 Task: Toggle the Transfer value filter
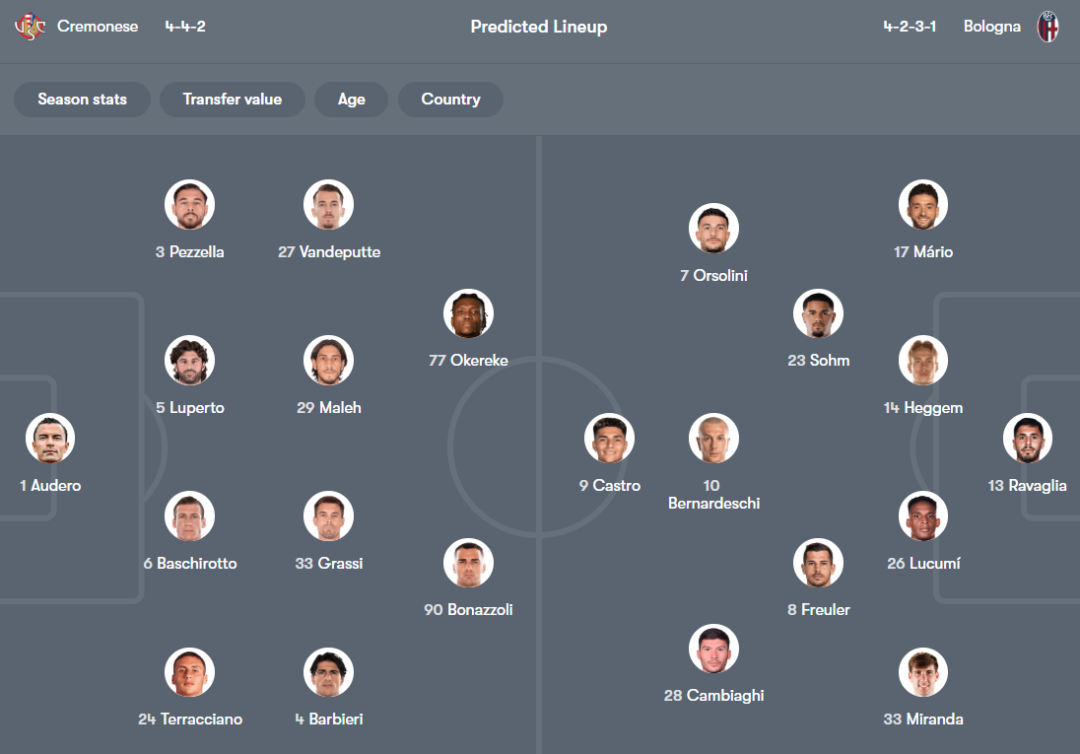(x=232, y=99)
